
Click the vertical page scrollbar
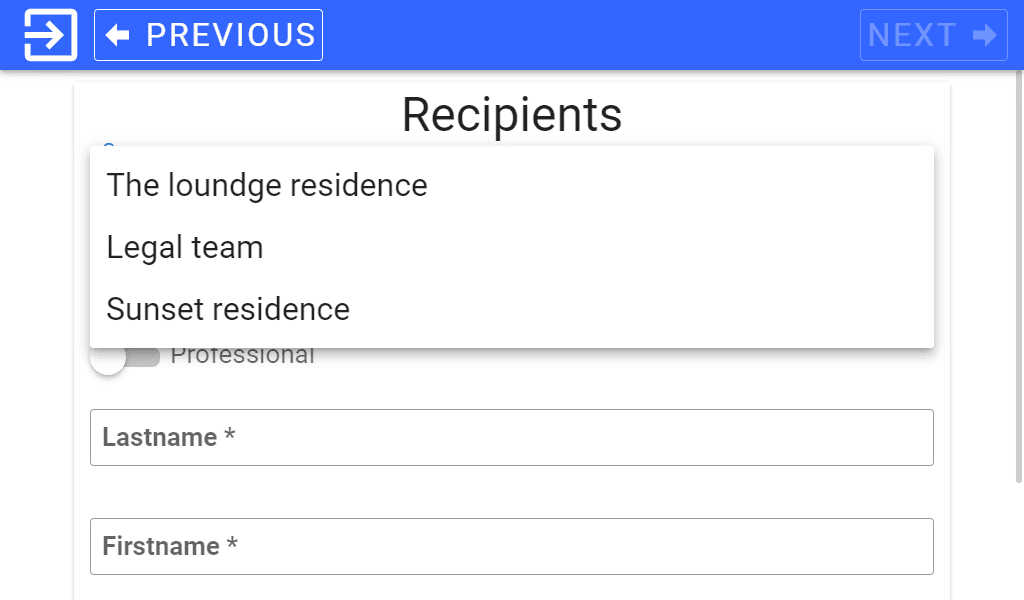[x=1017, y=300]
